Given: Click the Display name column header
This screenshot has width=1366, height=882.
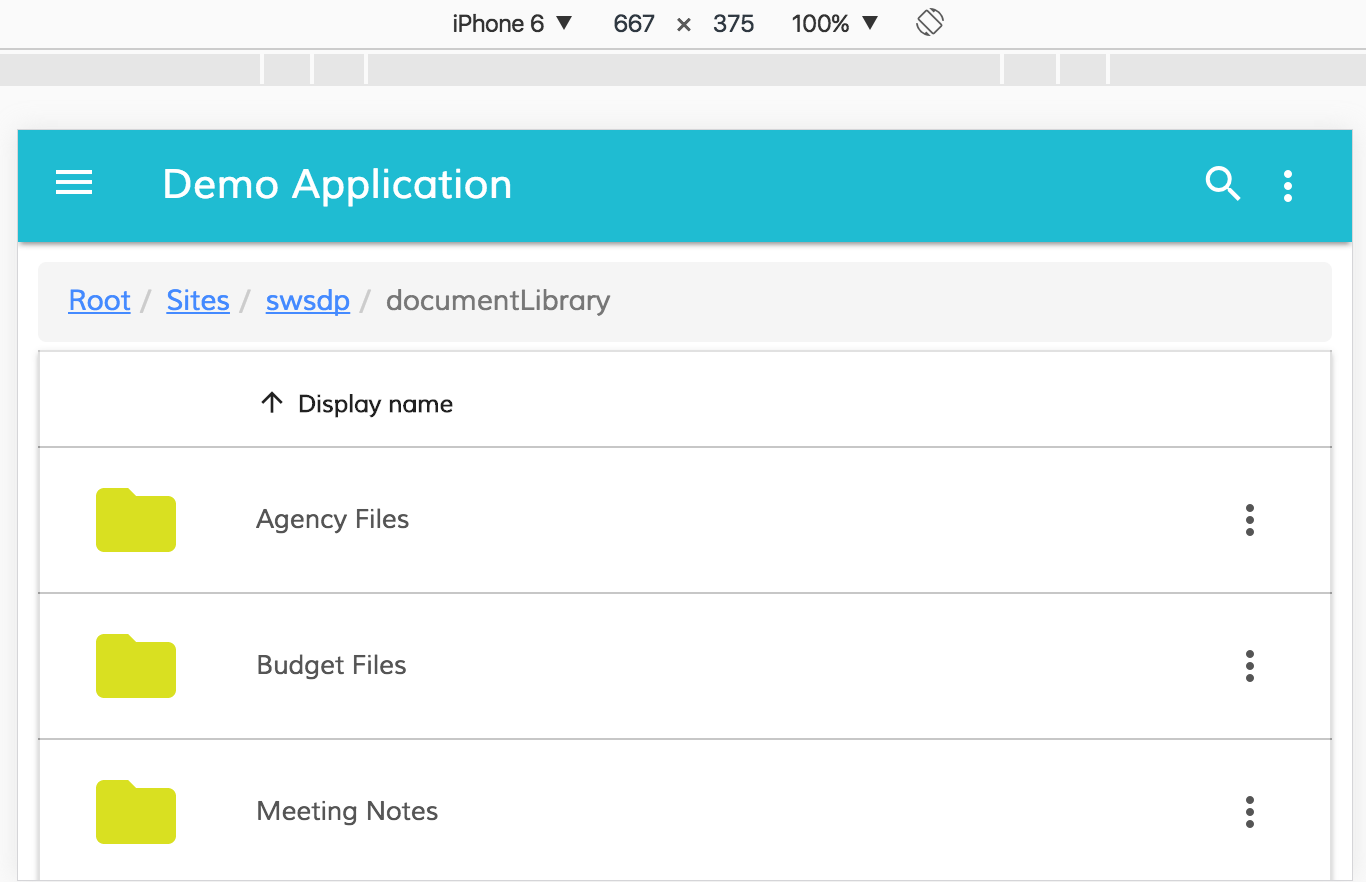Looking at the screenshot, I should [x=374, y=403].
